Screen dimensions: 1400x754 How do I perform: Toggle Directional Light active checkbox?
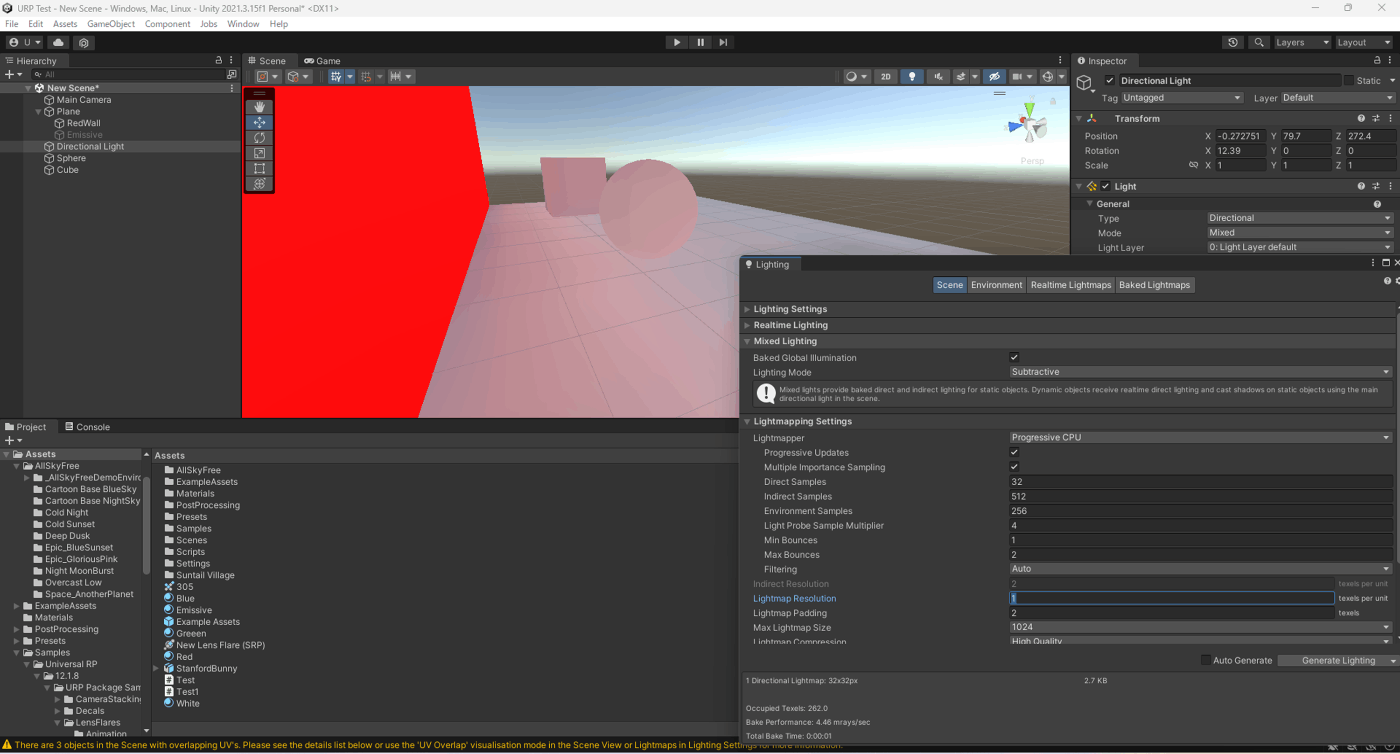click(1110, 80)
